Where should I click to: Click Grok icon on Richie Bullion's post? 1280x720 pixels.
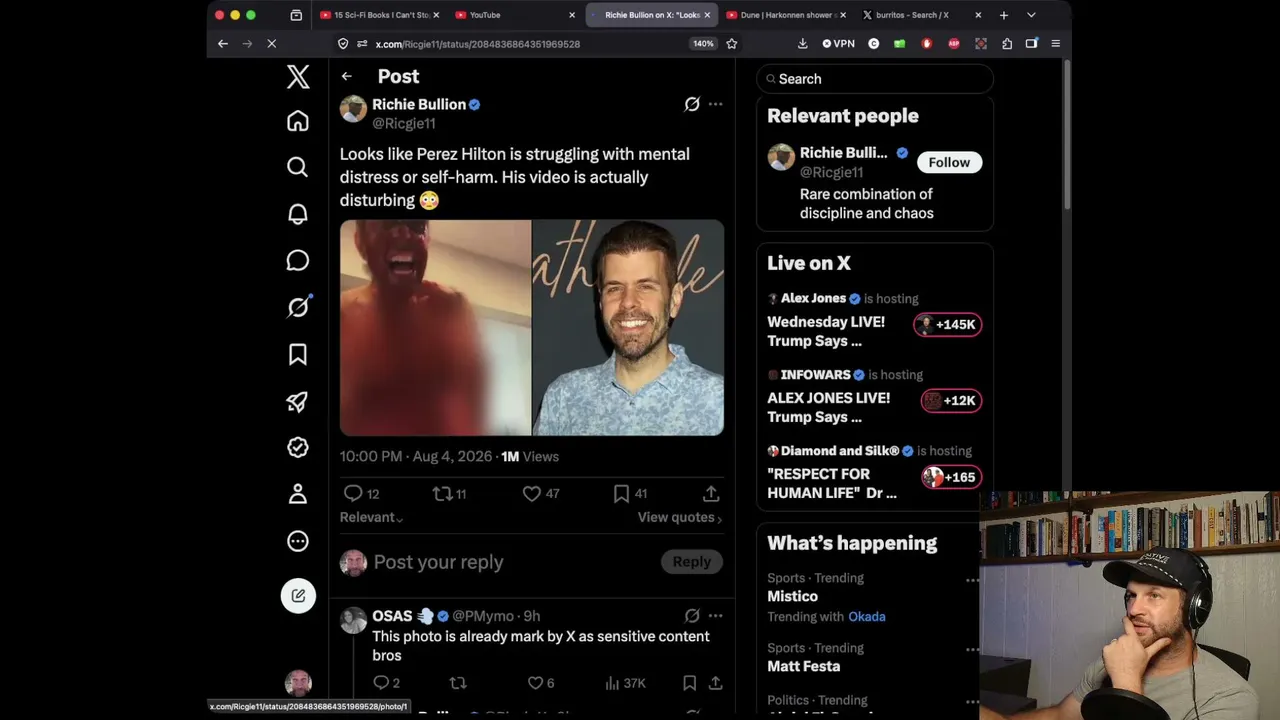coord(692,104)
